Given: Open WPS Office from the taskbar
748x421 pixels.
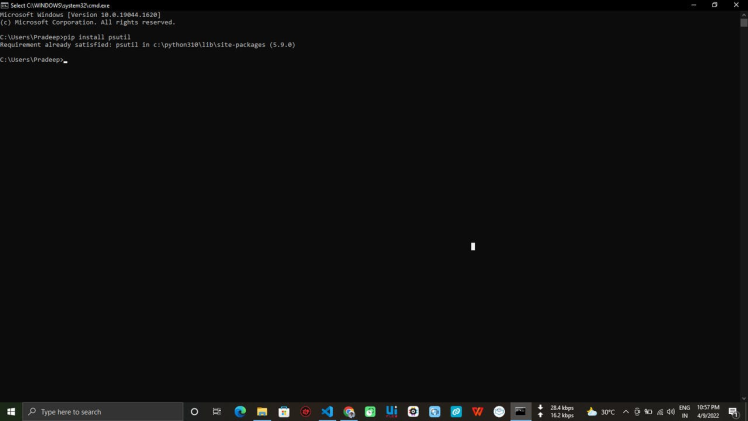Looking at the screenshot, I should point(478,412).
